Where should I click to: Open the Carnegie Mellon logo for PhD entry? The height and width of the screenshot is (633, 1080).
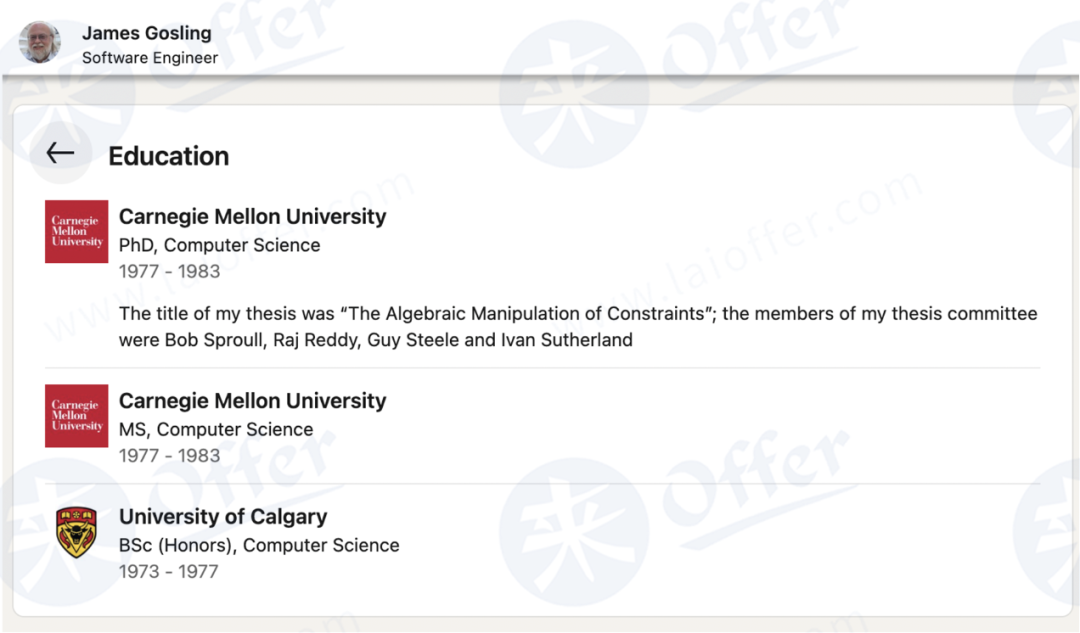tap(76, 231)
